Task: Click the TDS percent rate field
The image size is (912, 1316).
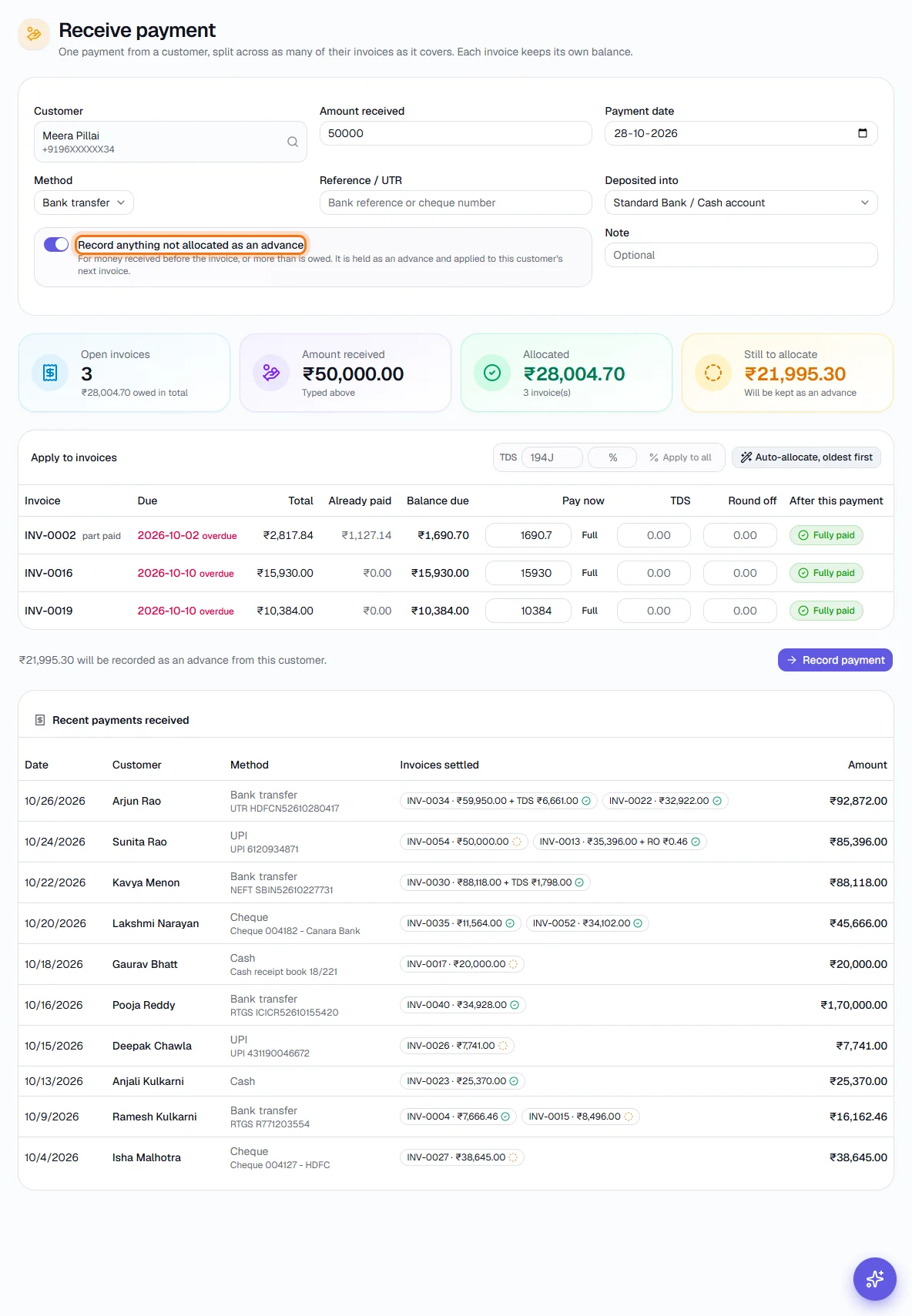Action: [612, 457]
